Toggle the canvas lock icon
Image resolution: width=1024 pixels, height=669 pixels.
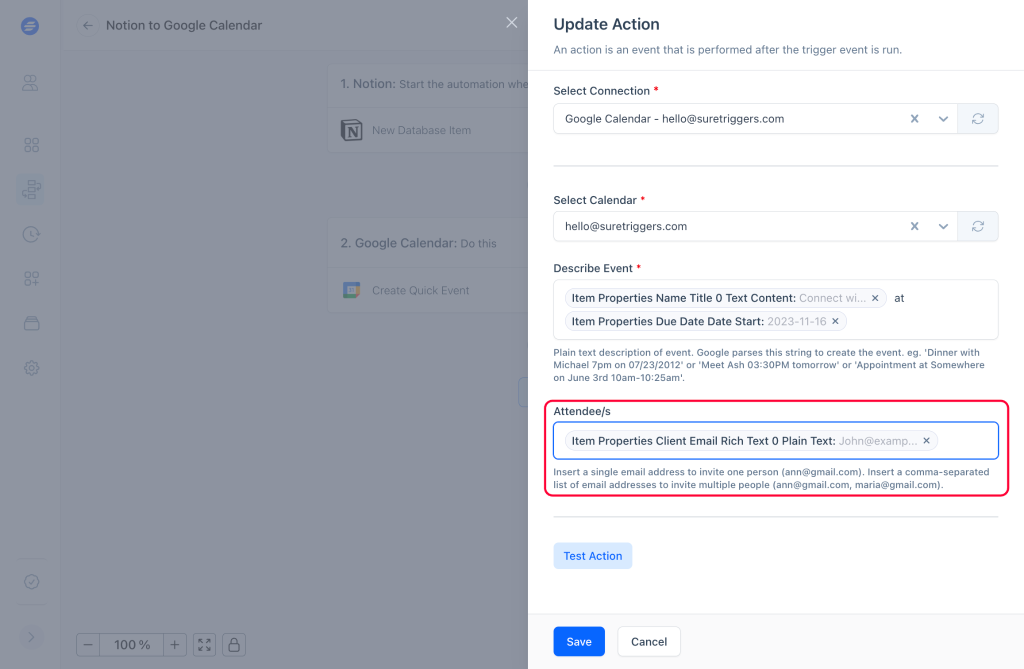233,645
